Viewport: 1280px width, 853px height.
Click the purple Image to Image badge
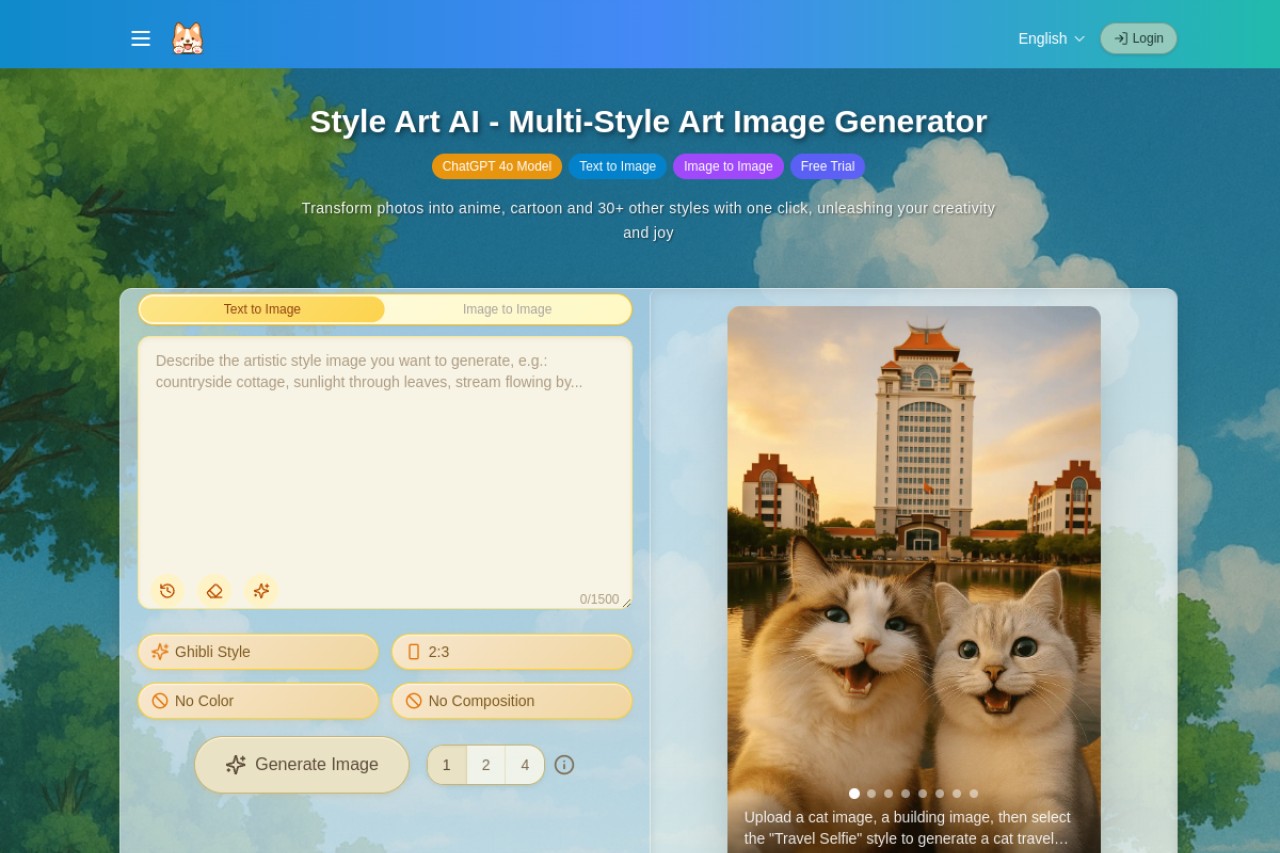[728, 166]
